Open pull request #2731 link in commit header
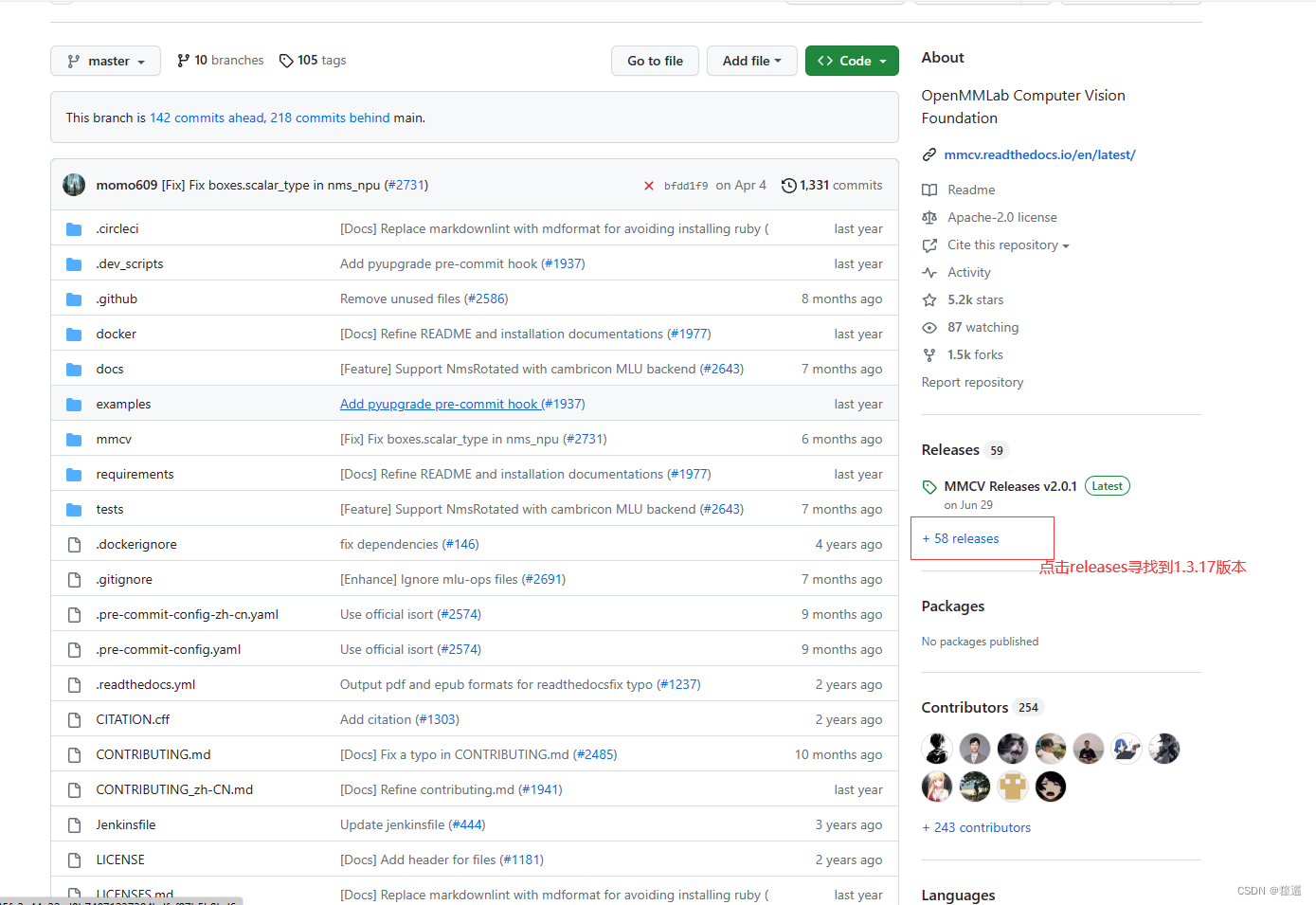Screen dimensions: 1316x905 406,185
